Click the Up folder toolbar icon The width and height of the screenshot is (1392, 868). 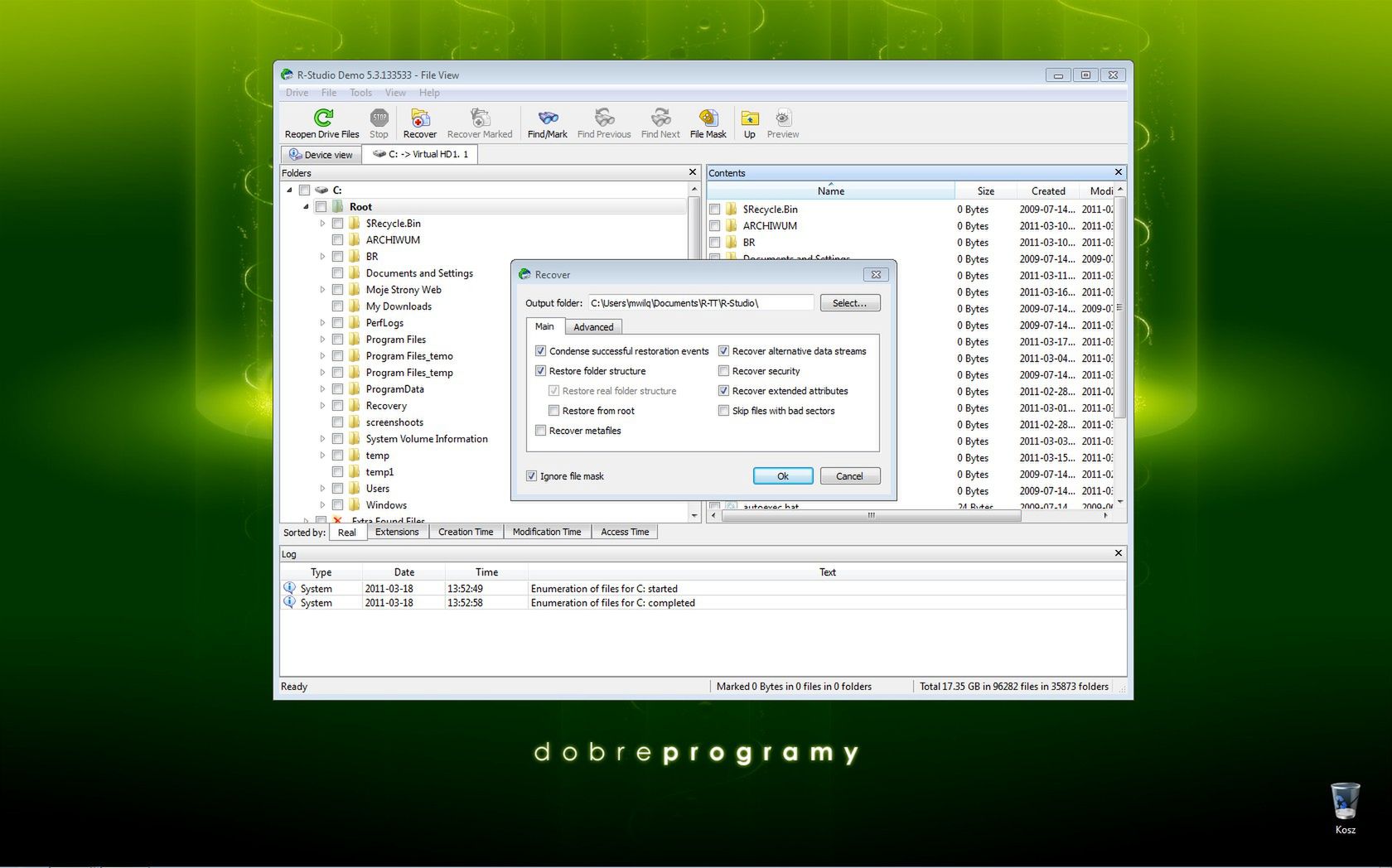[x=750, y=118]
